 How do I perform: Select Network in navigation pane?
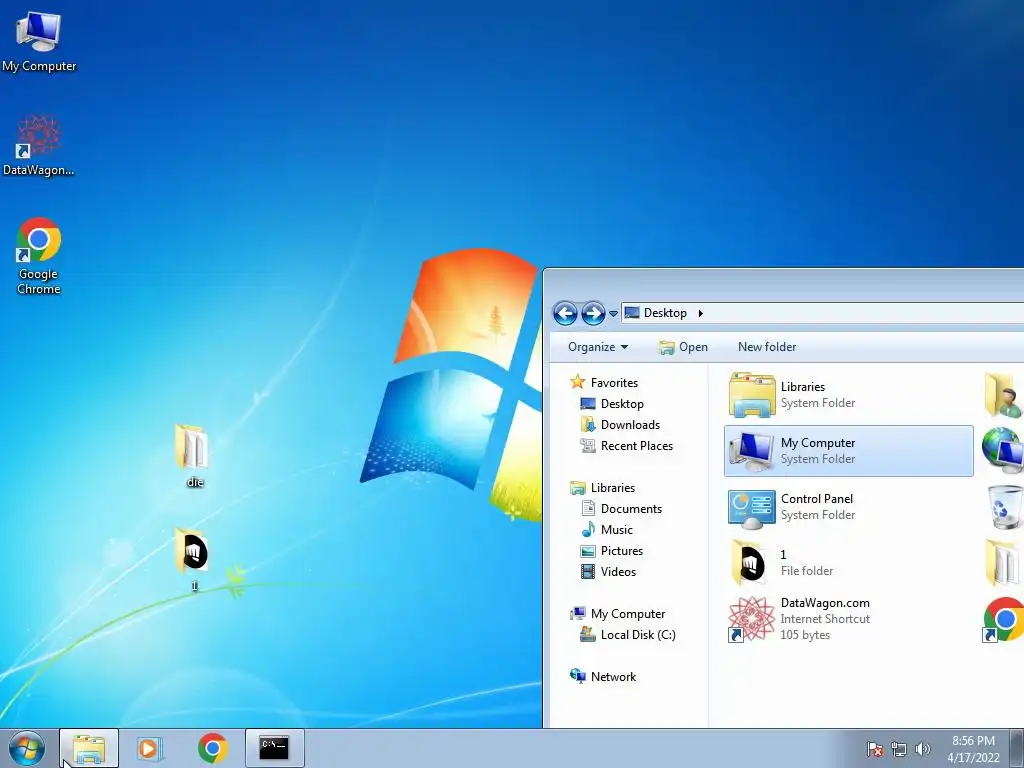[603, 677]
